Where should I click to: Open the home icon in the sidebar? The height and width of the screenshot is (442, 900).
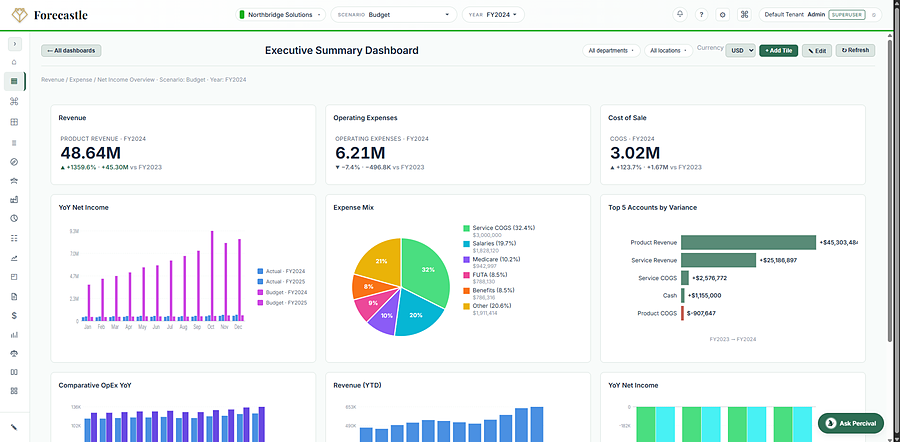(x=14, y=63)
